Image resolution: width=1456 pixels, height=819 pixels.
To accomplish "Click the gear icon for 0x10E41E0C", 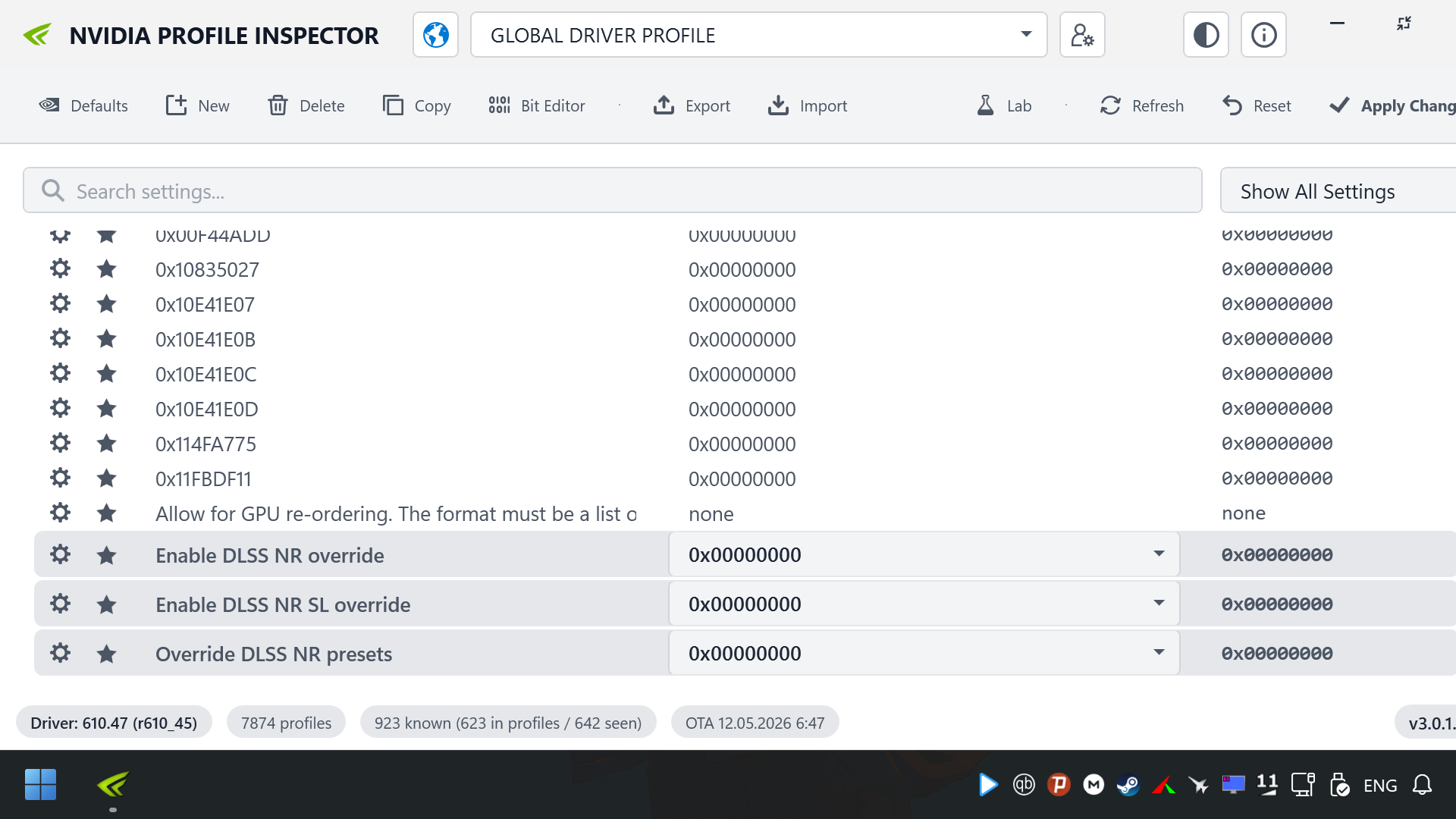I will pos(60,373).
